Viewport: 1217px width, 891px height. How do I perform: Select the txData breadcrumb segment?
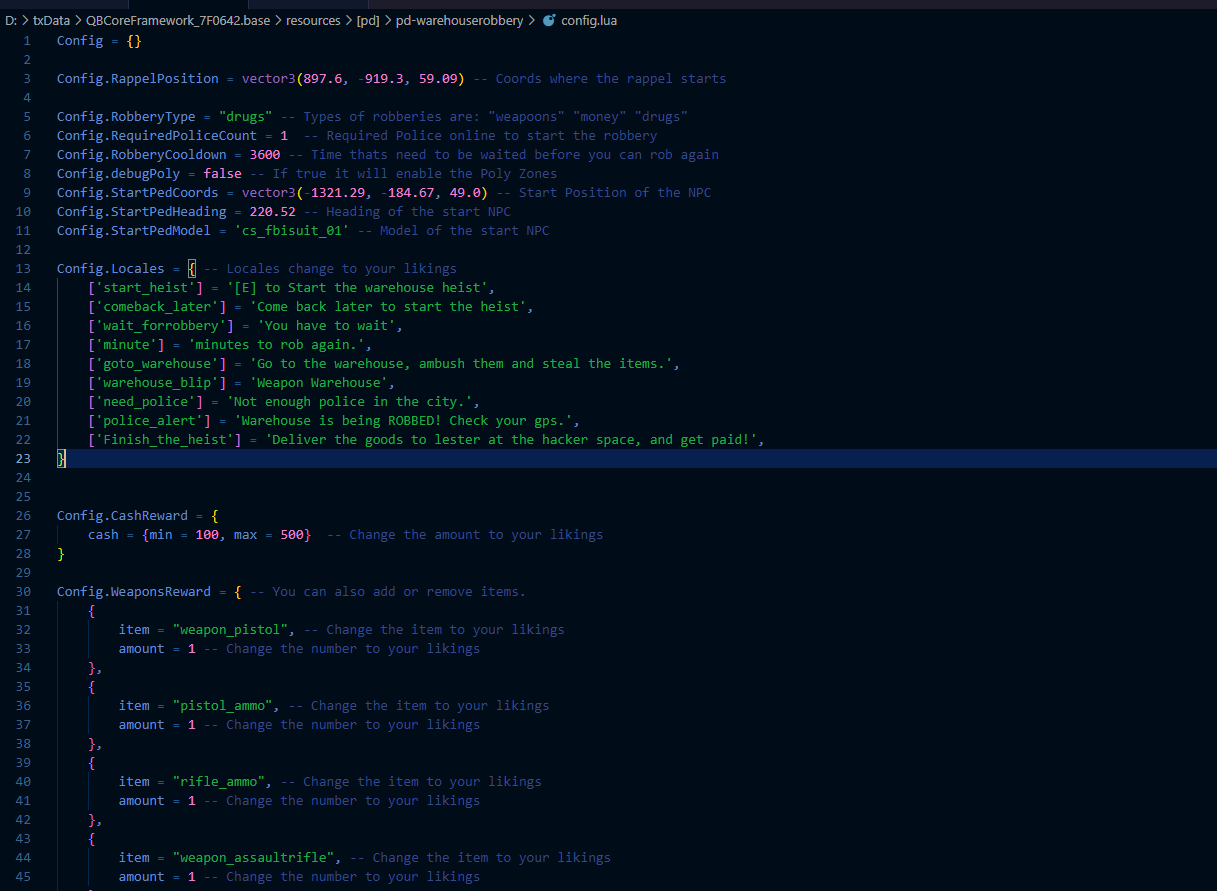coord(51,21)
